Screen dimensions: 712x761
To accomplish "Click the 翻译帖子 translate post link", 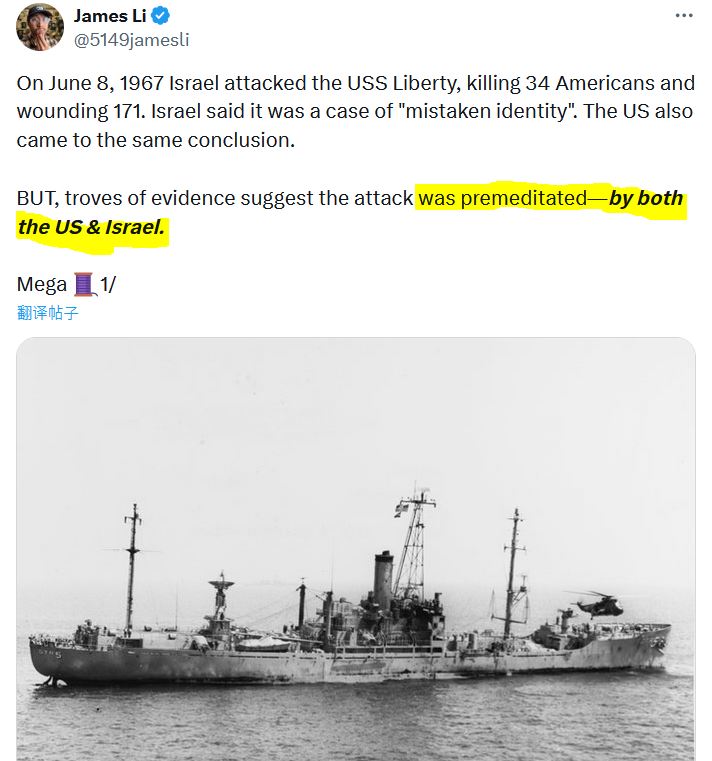I will (48, 313).
